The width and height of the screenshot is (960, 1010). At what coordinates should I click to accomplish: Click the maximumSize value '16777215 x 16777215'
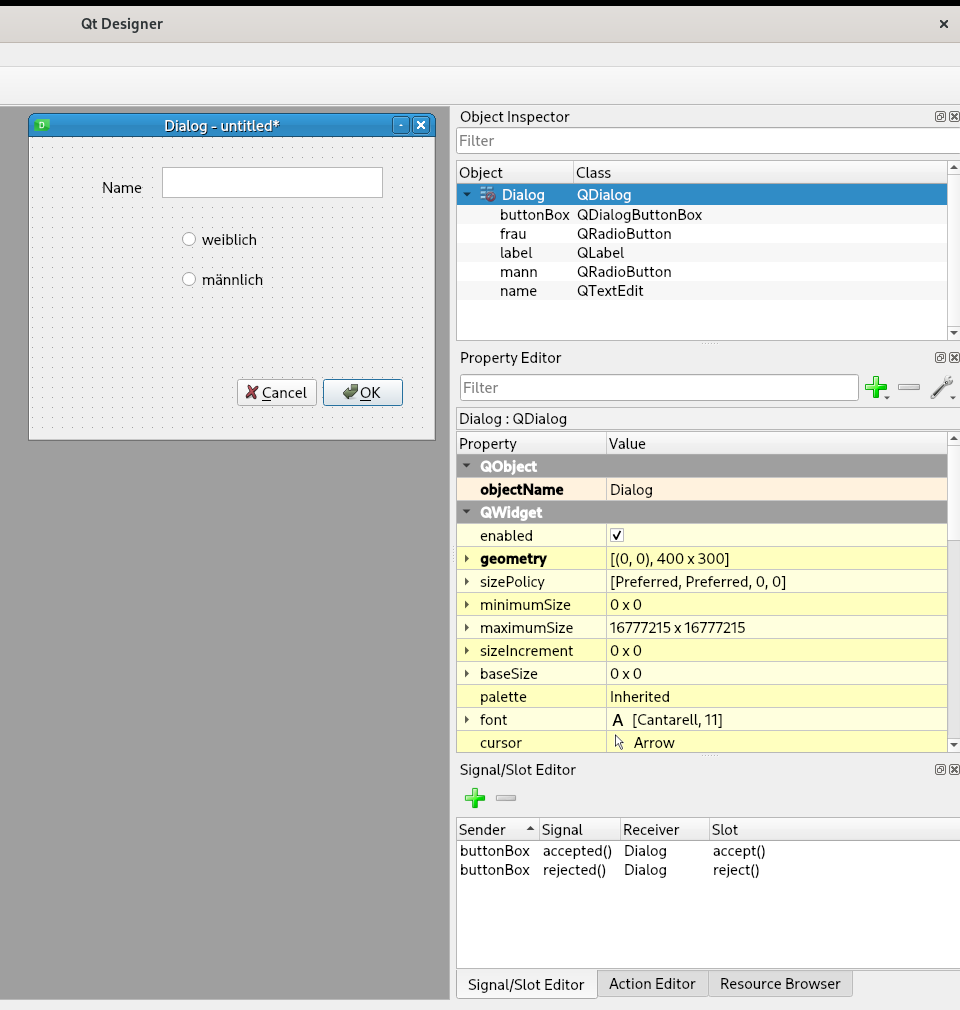(776, 627)
